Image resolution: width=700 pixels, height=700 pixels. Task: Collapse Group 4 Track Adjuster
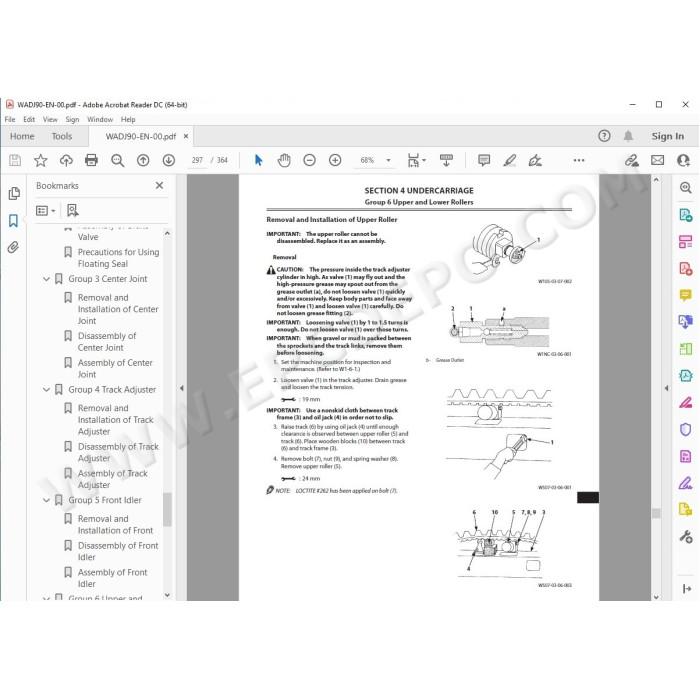point(46,390)
